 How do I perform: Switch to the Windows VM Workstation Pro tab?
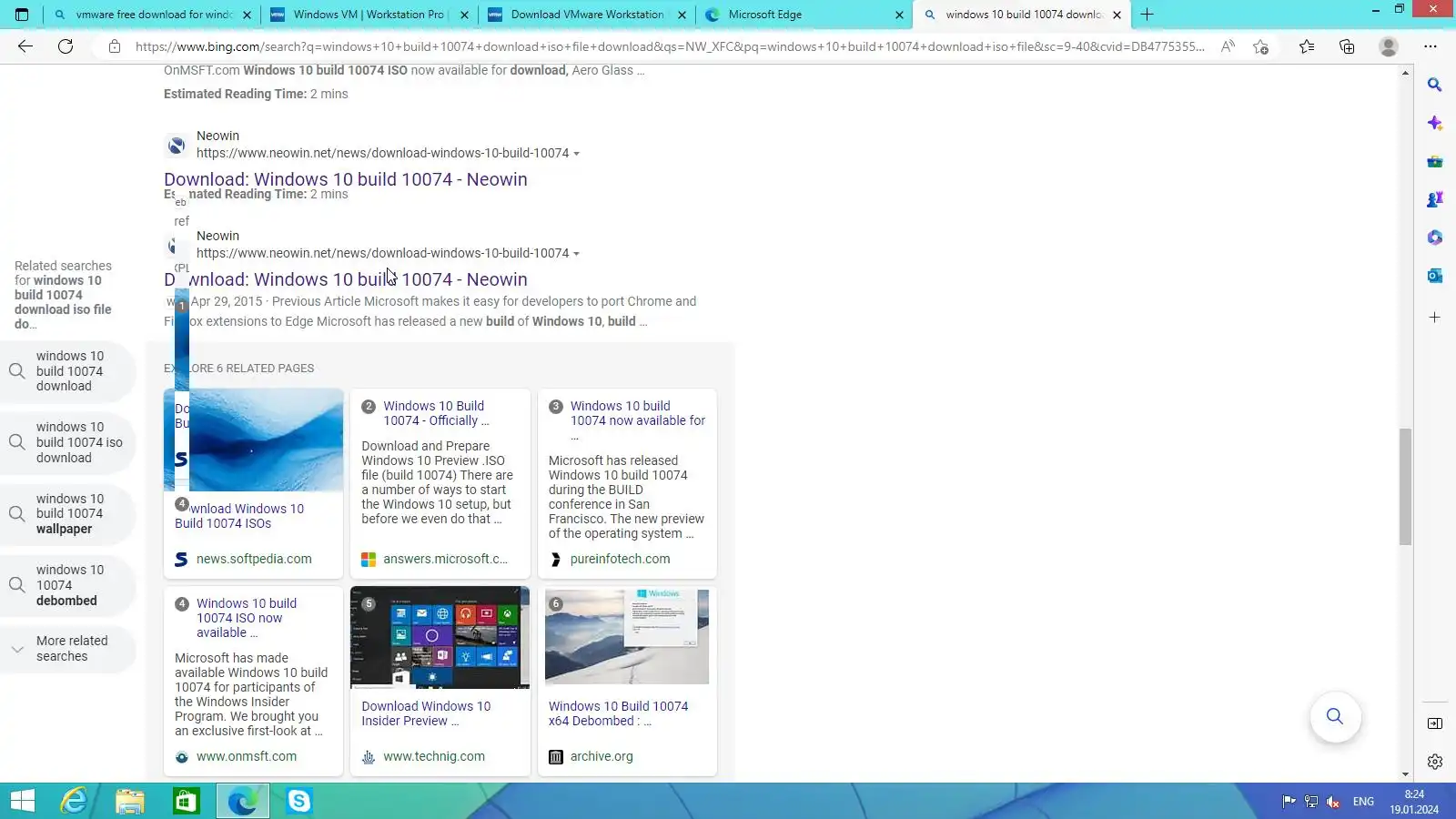click(369, 15)
